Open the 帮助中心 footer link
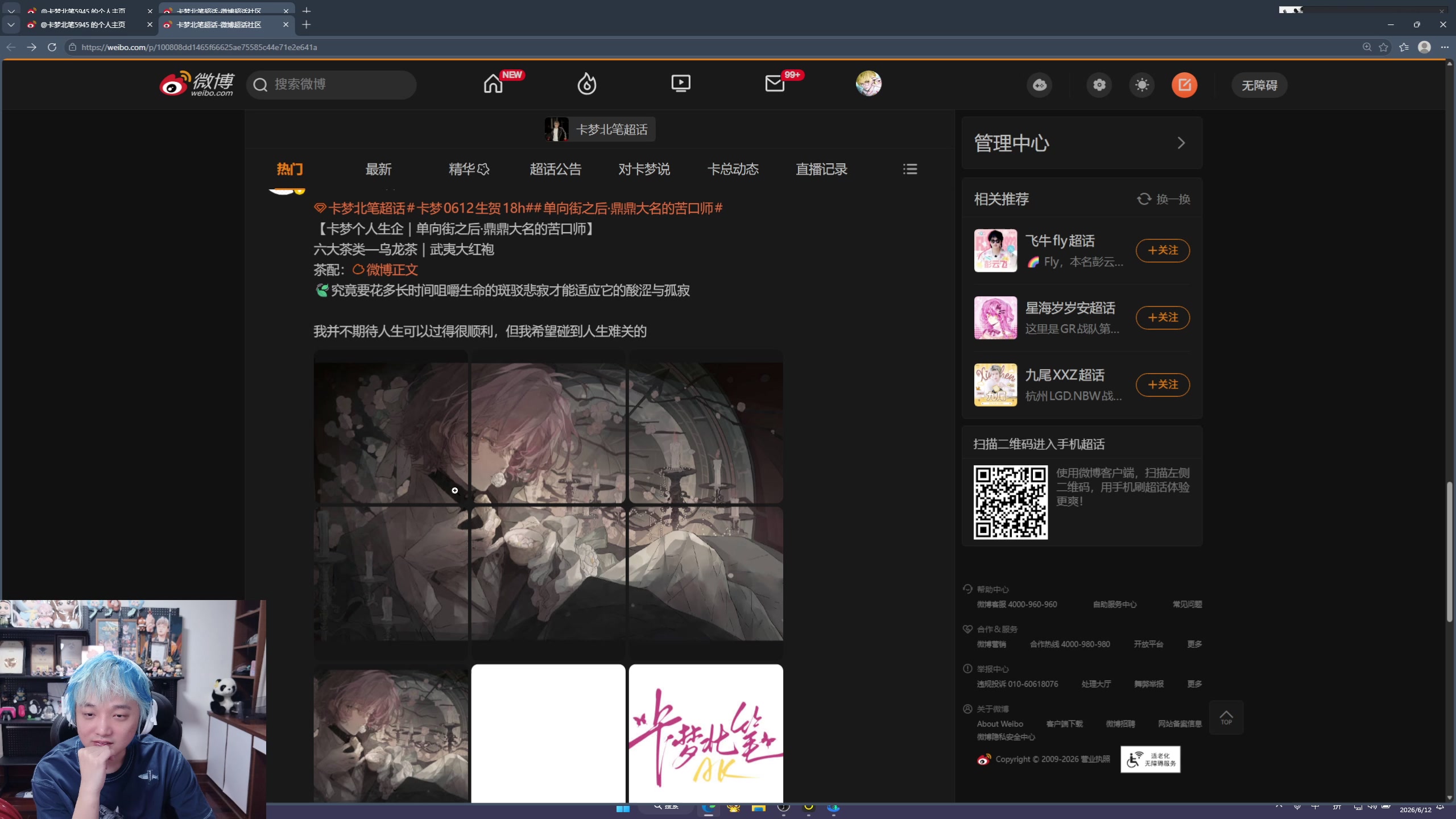The width and height of the screenshot is (1456, 819). 992,589
